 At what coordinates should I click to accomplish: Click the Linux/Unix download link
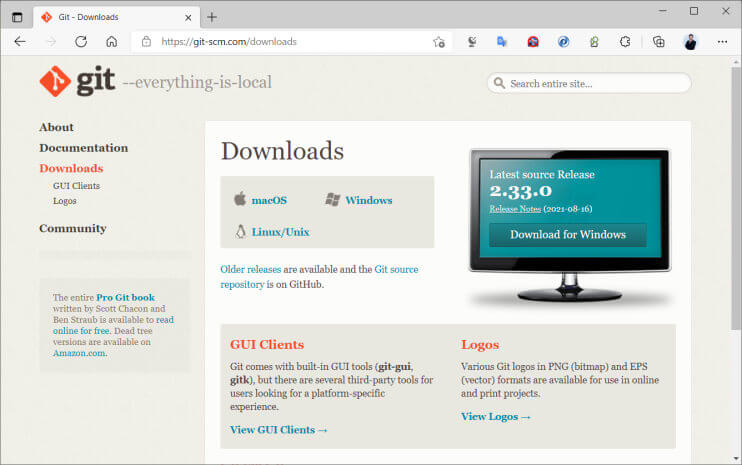[280, 232]
